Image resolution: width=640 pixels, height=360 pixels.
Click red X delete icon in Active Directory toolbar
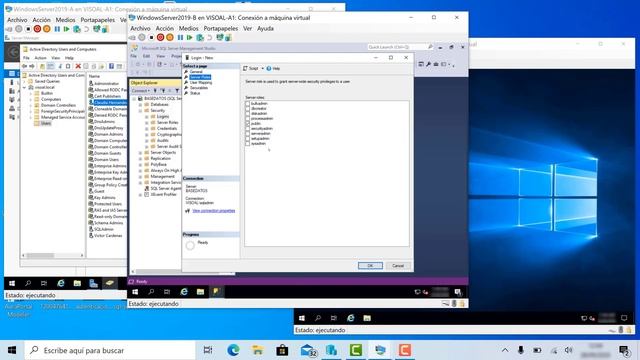point(78,66)
